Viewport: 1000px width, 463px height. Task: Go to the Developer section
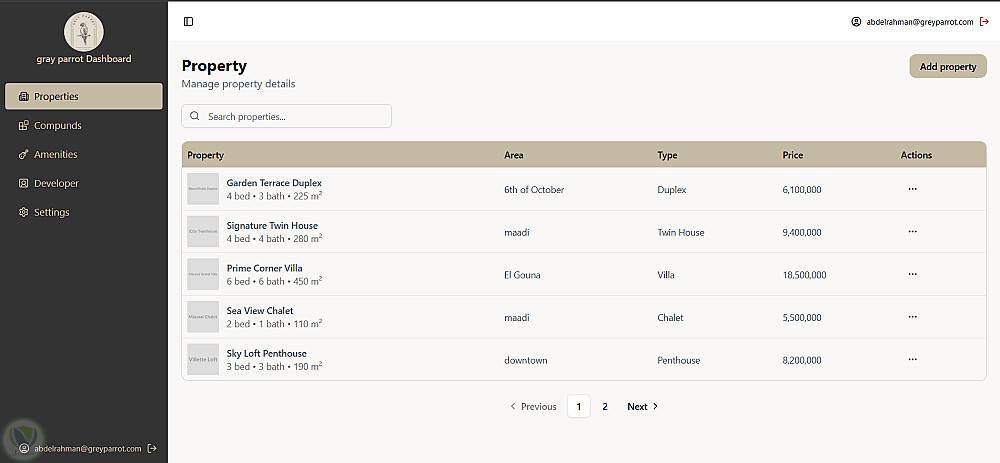[x=56, y=184]
